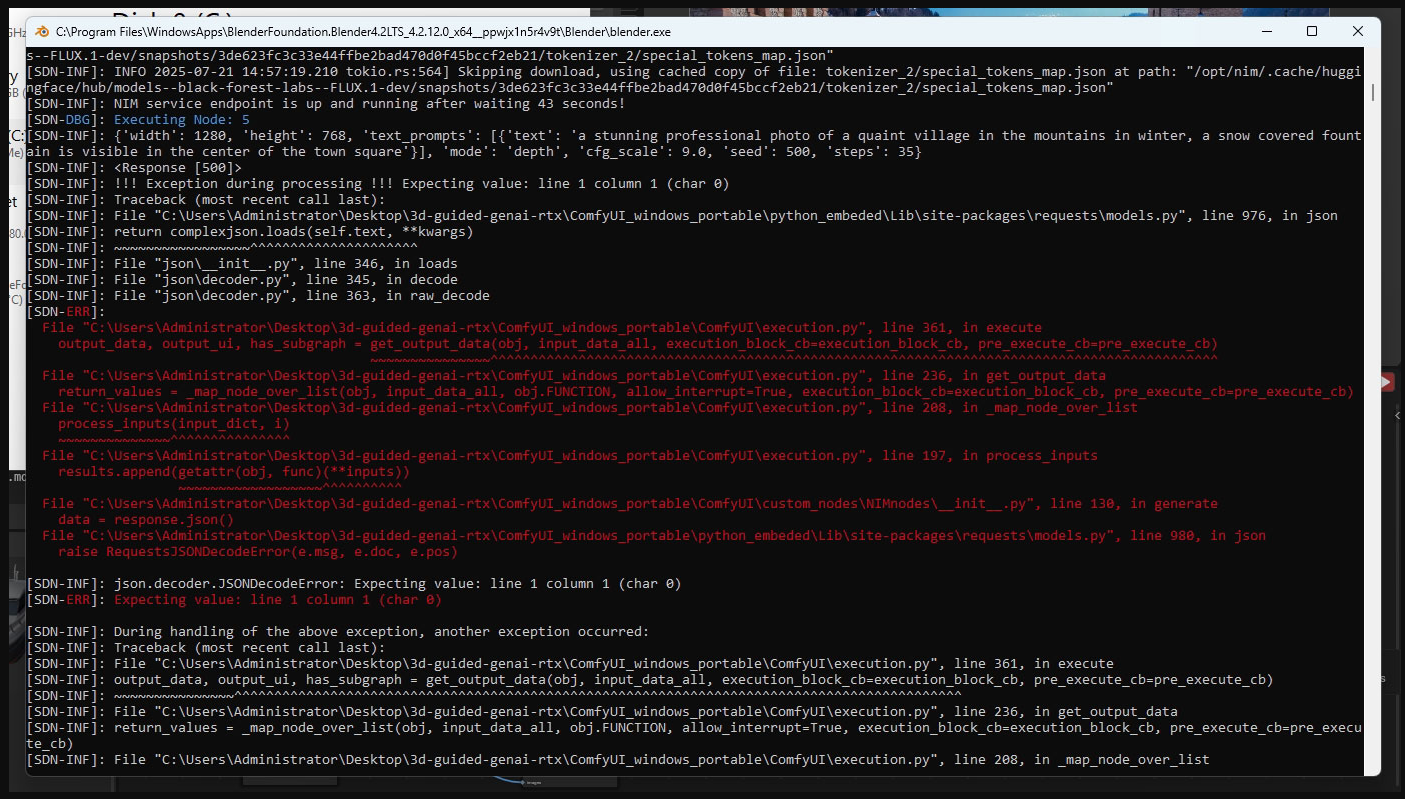1405x799 pixels.
Task: Click white 'models.py, line 976, in json' line
Action: coord(682,216)
